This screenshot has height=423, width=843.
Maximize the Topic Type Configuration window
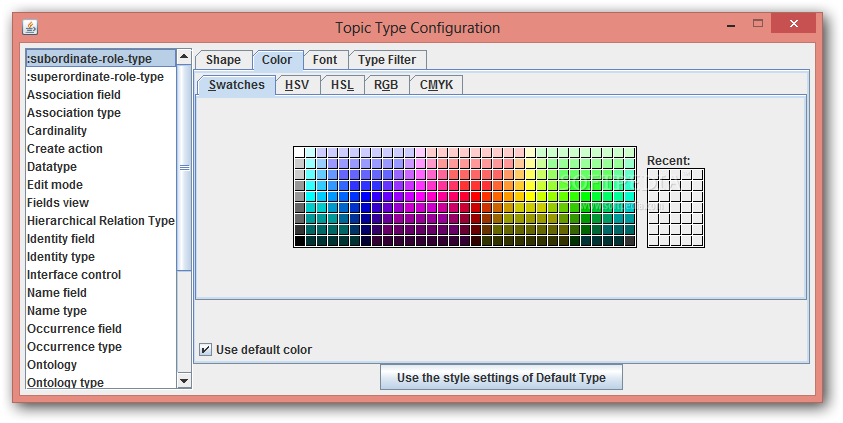(758, 23)
